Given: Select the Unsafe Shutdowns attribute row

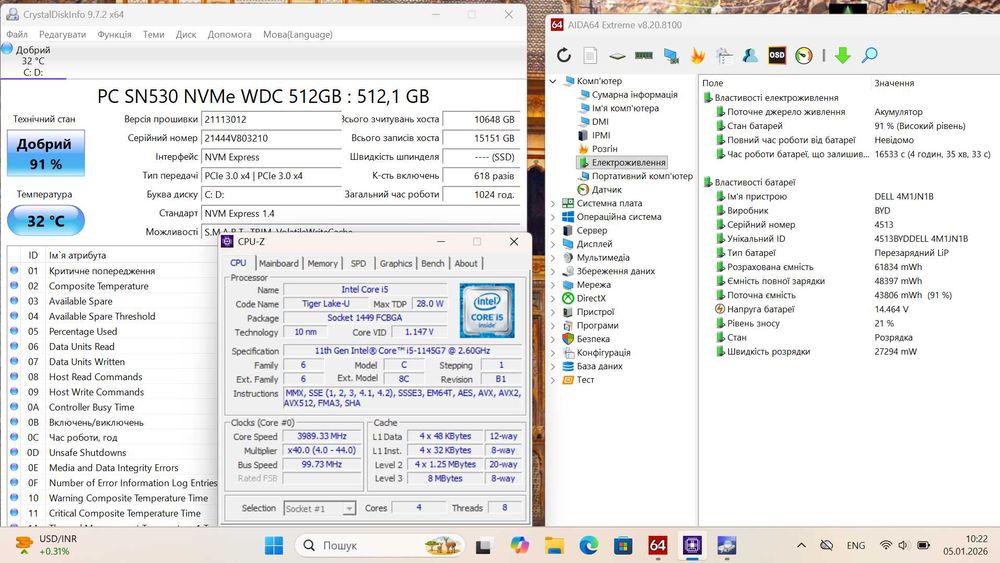Looking at the screenshot, I should 112,453.
